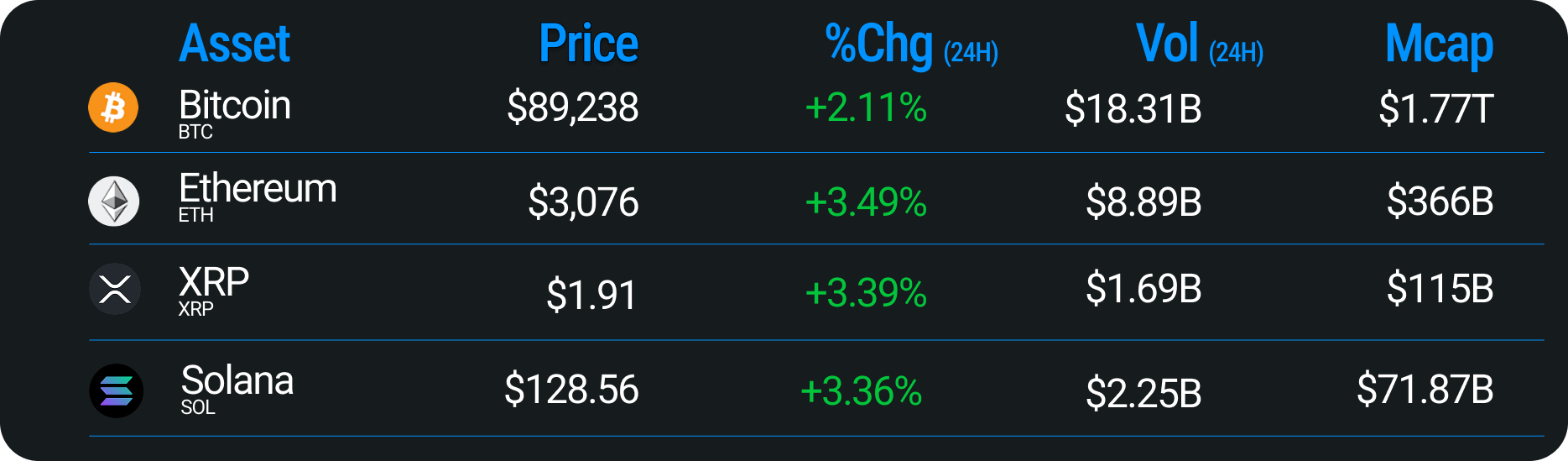This screenshot has height=461, width=1568.
Task: Click Ethereum's +3.49% change value
Action: click(x=866, y=202)
